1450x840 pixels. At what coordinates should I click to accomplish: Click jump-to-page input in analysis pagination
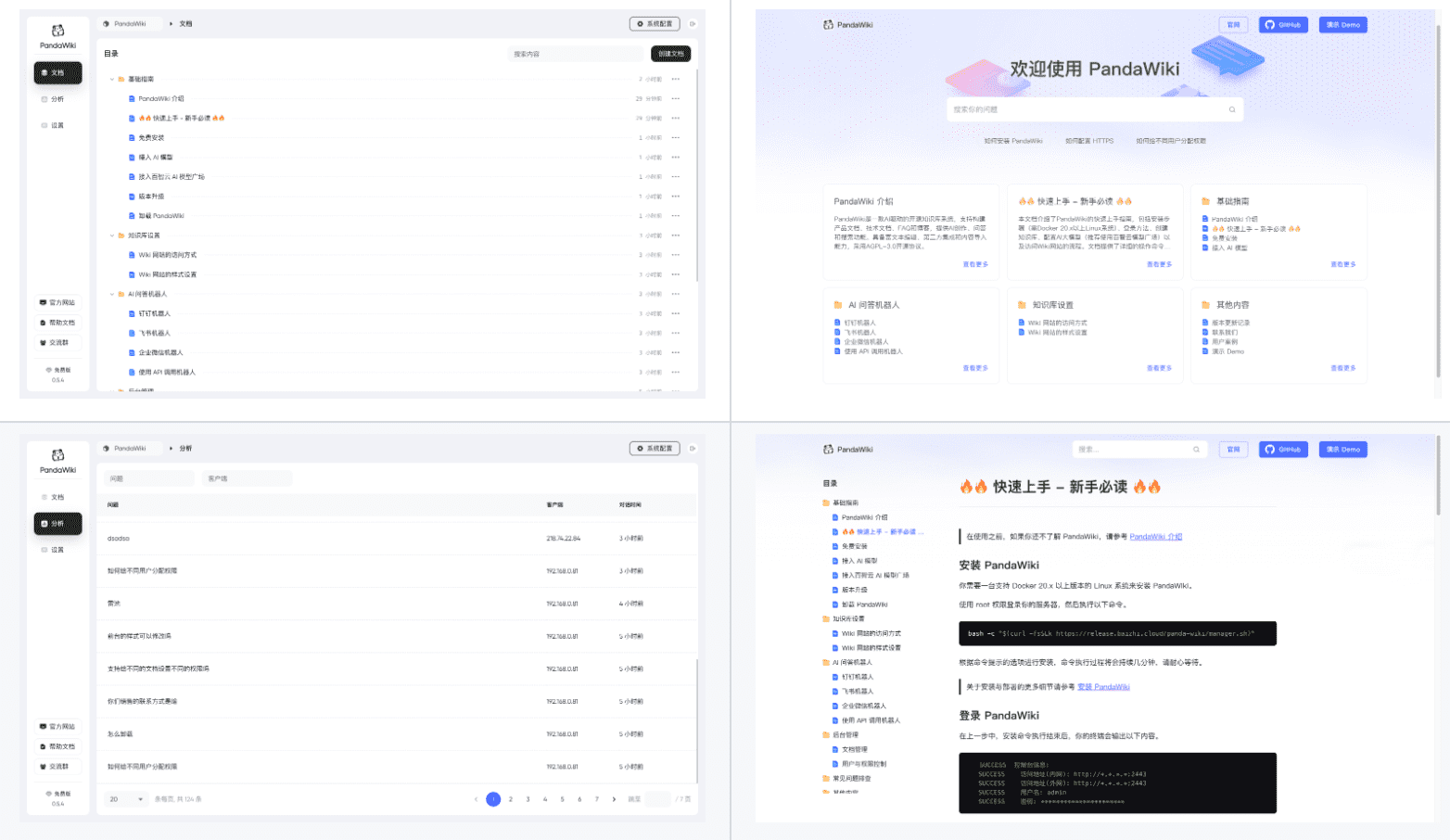[657, 799]
